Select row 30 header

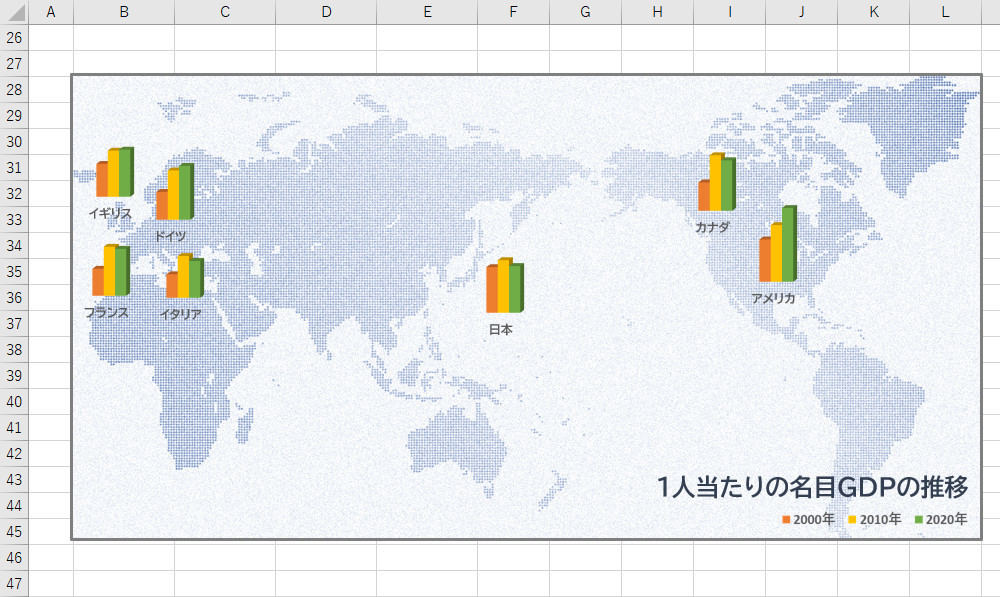[x=14, y=142]
